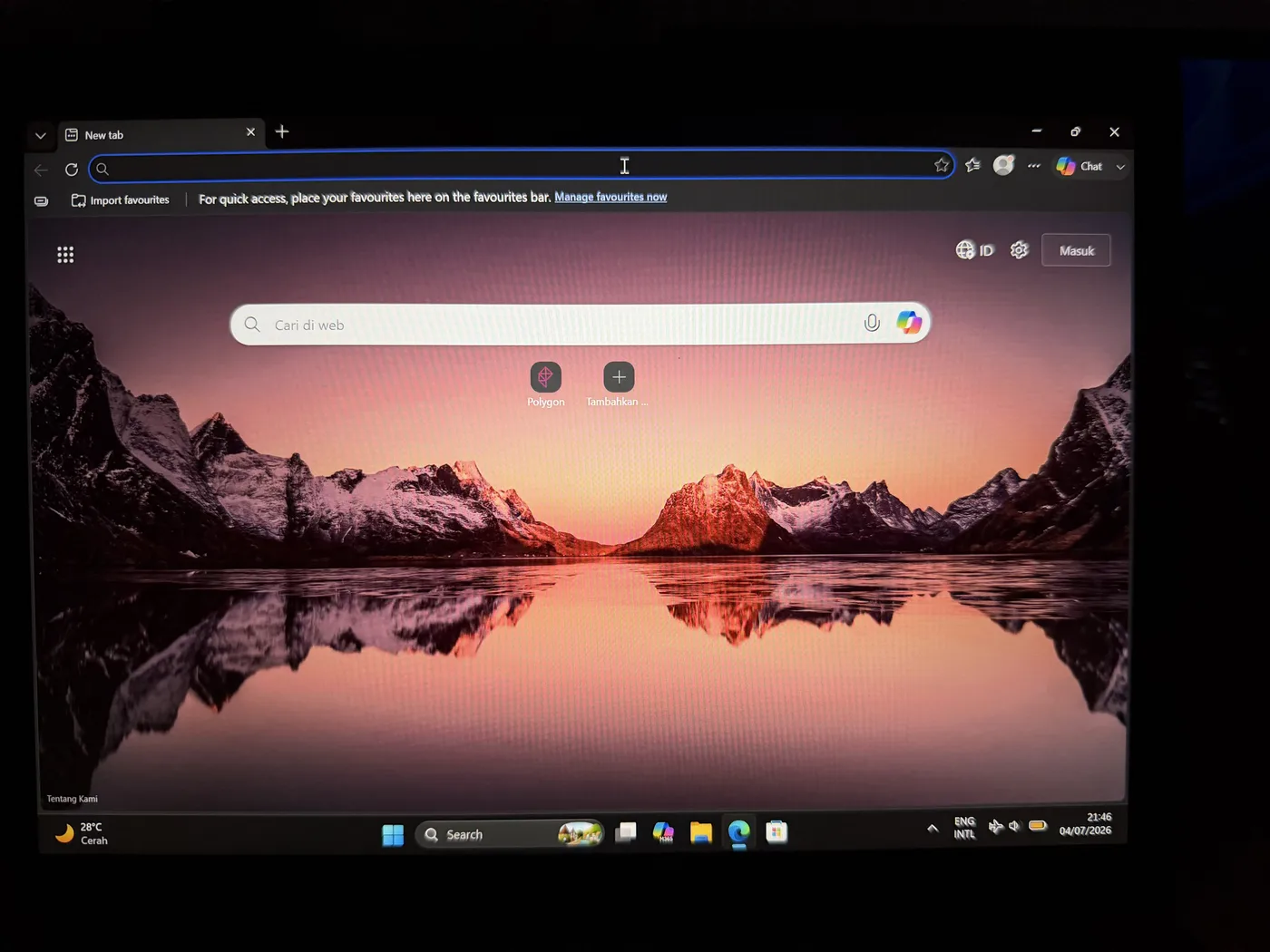Open File Explorer from taskbar
Image resolution: width=1270 pixels, height=952 pixels.
coord(701,832)
